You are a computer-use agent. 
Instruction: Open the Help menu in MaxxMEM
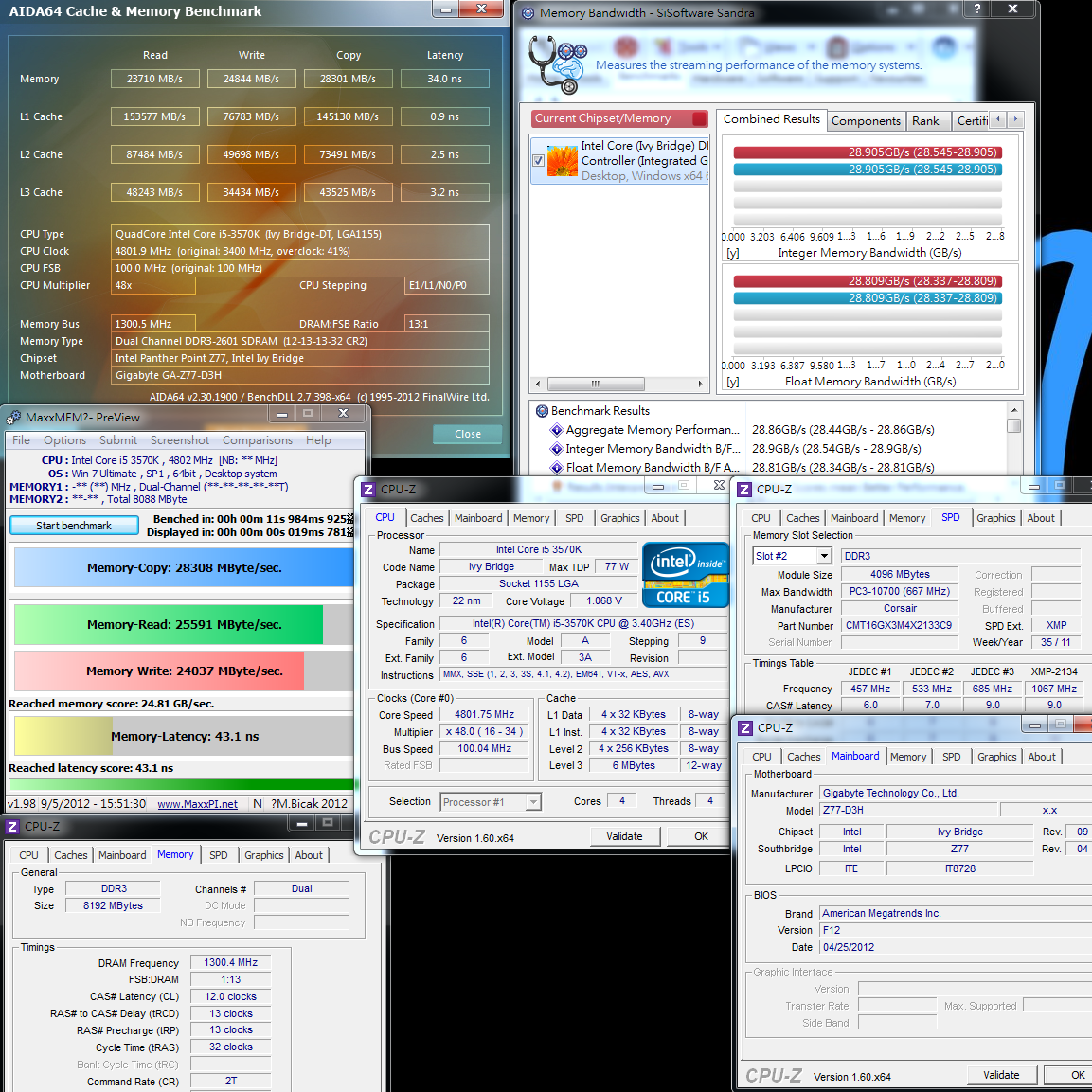(x=318, y=440)
